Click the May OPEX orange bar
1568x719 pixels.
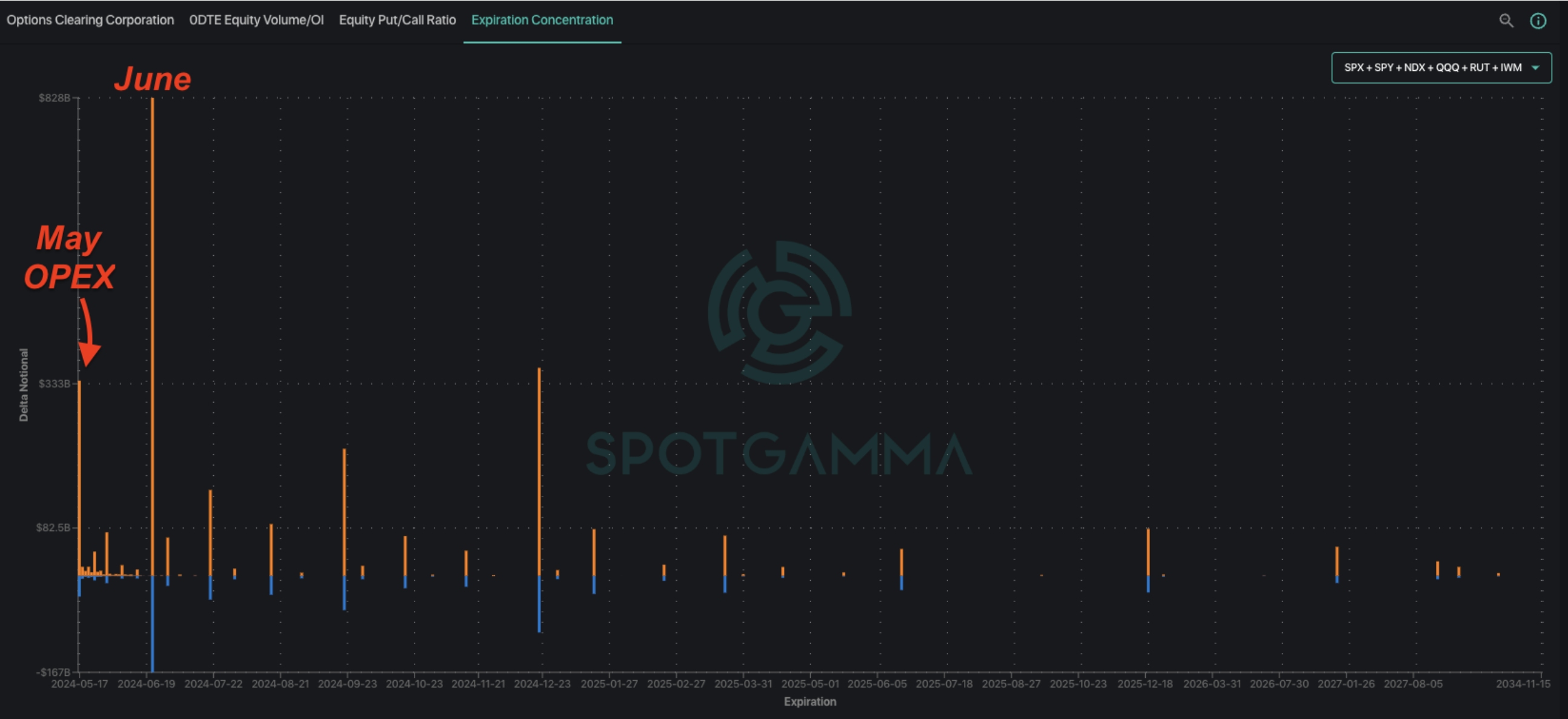[x=80, y=475]
